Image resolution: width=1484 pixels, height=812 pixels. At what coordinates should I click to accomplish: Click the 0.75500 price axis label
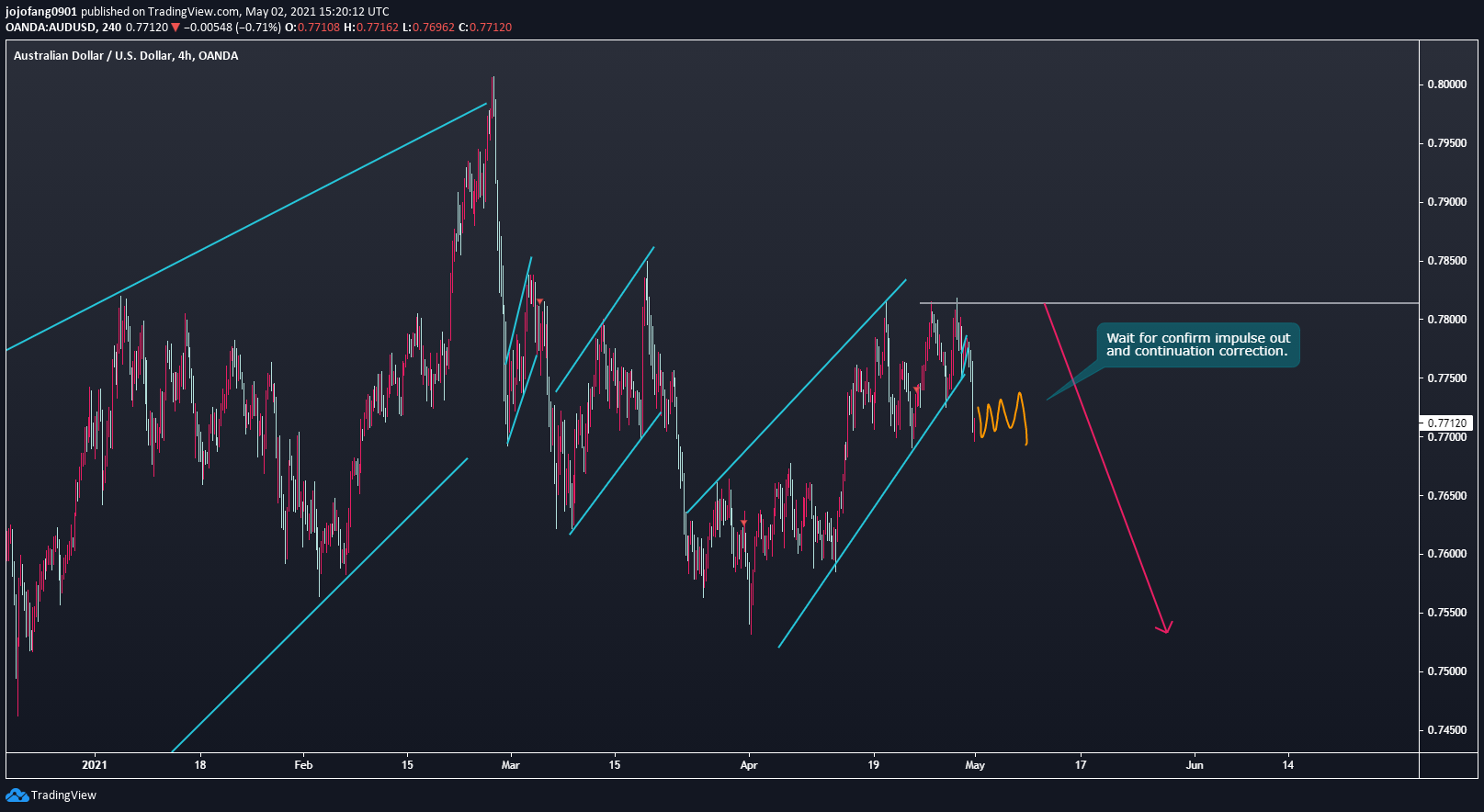click(1447, 613)
